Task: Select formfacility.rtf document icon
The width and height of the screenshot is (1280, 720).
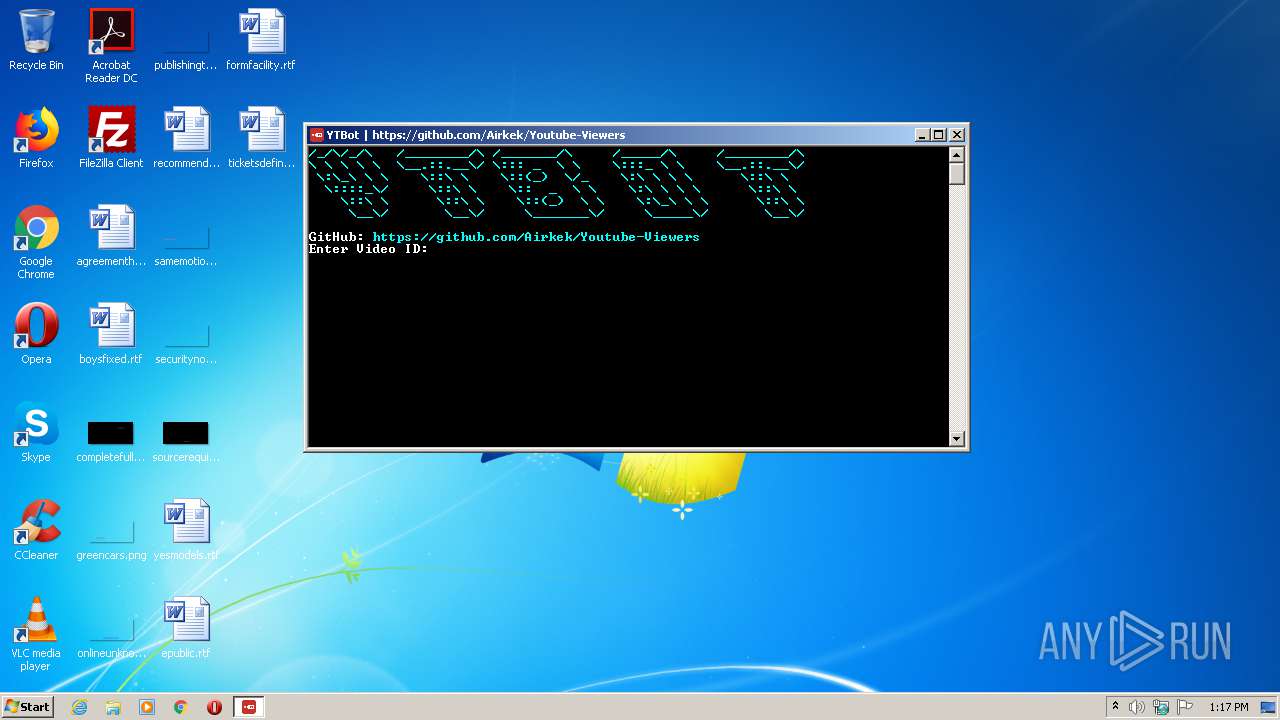Action: pos(261,40)
